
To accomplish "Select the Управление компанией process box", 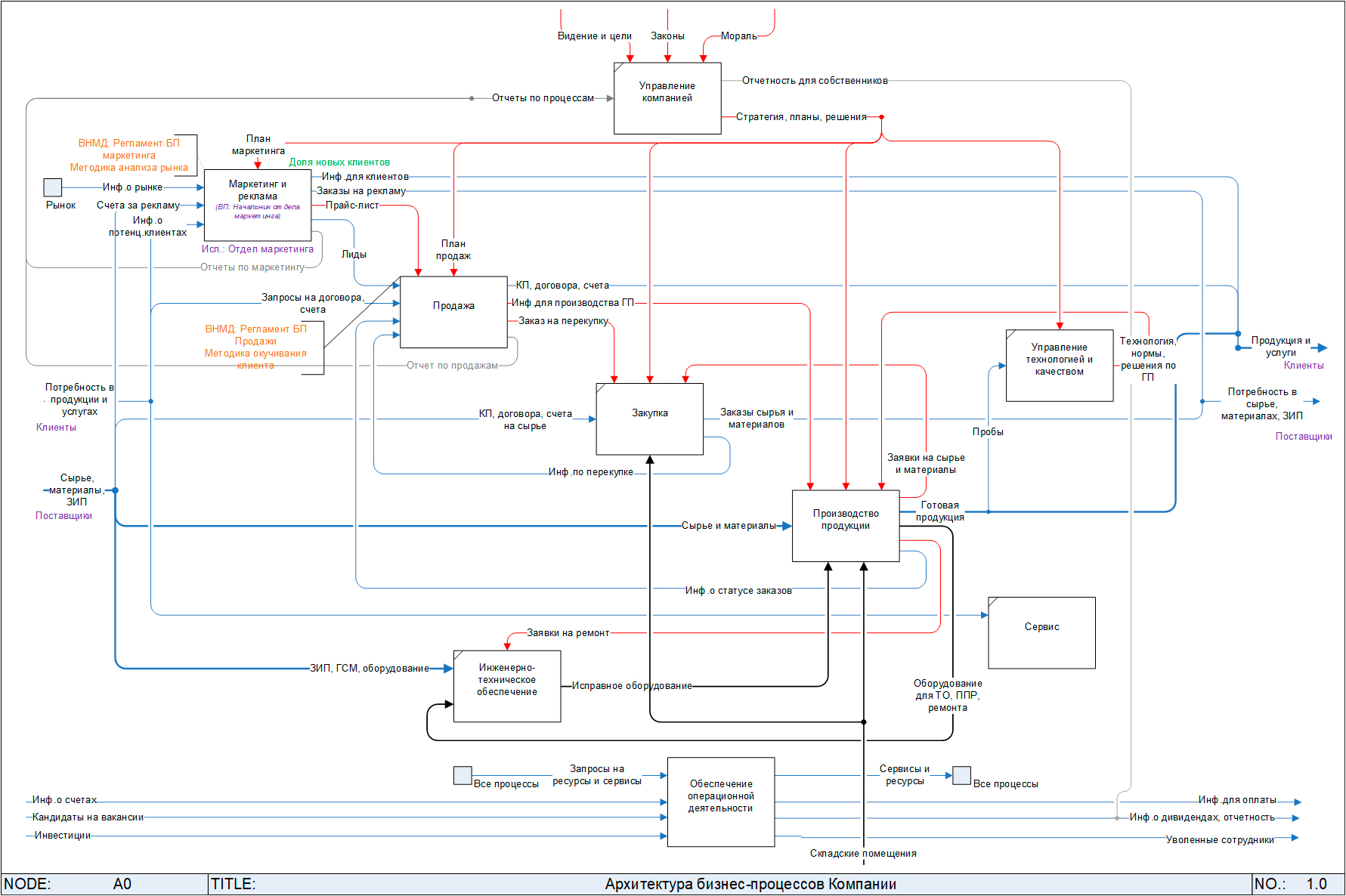I will (x=667, y=98).
